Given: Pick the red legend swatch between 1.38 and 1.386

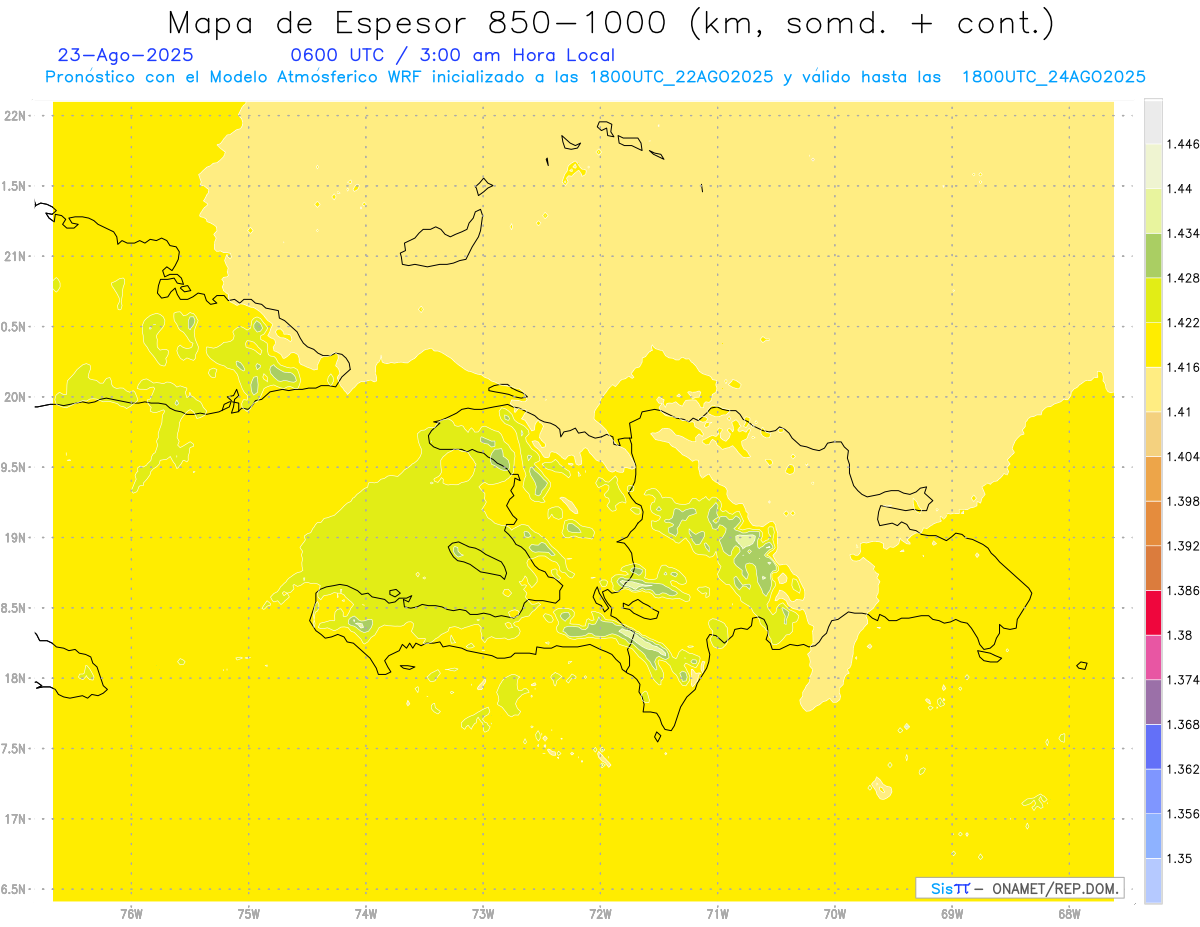Looking at the screenshot, I should pos(1153,613).
